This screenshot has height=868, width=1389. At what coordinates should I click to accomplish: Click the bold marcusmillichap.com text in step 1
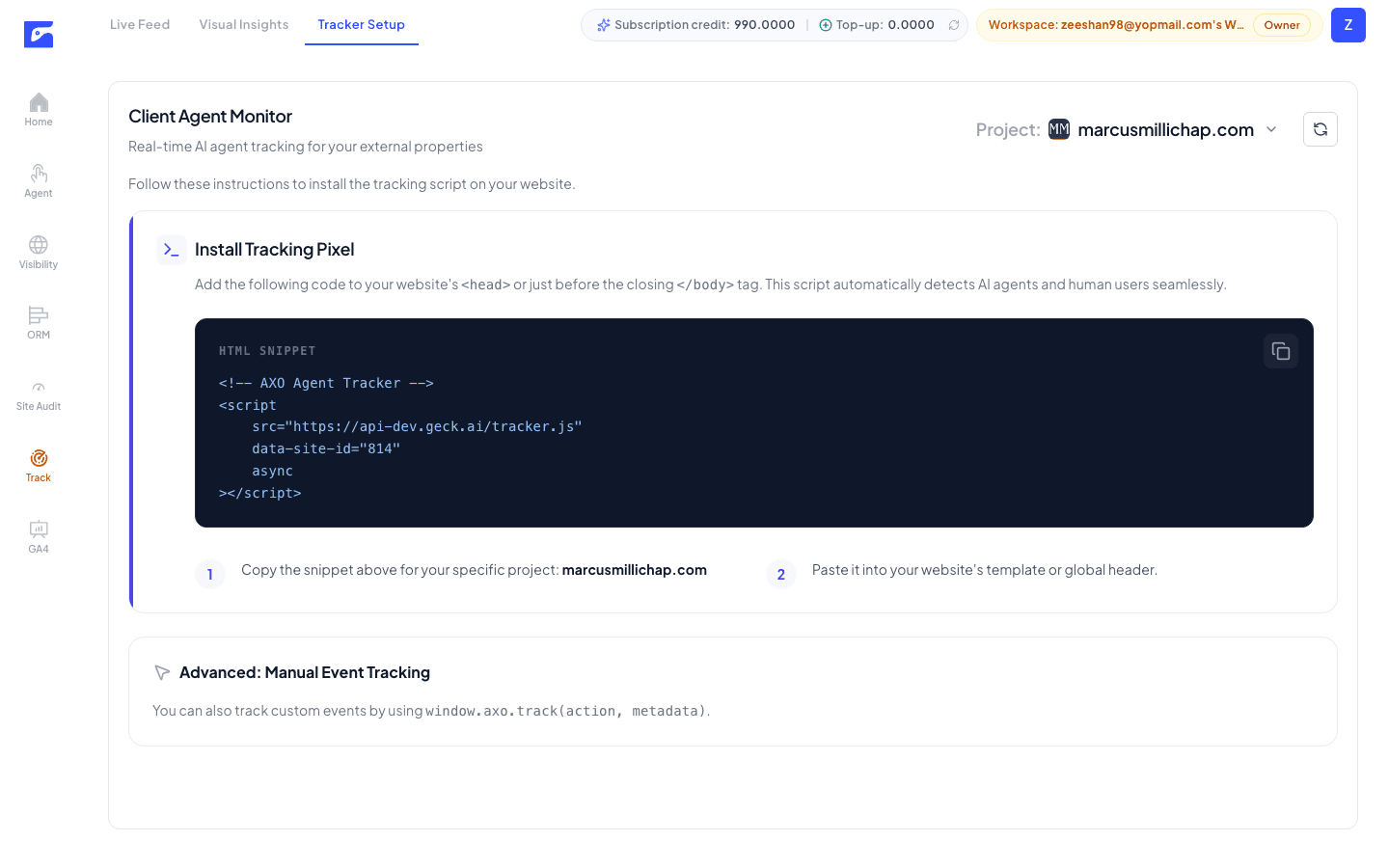[x=635, y=570]
